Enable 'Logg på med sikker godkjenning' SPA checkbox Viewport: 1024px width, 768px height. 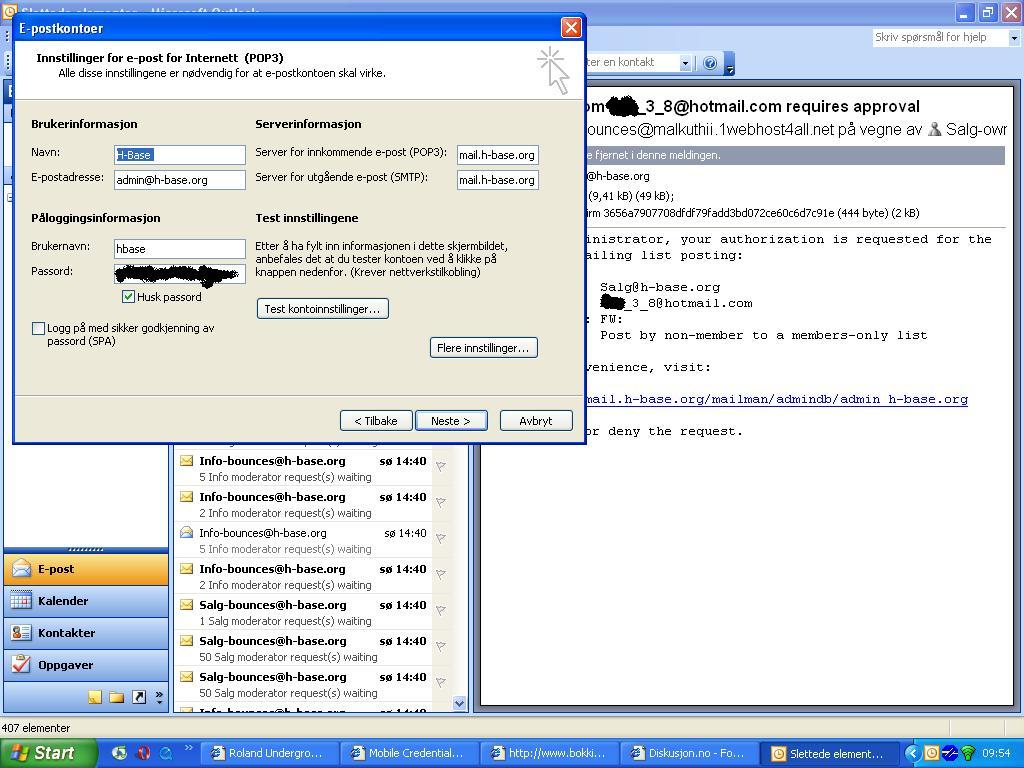(x=39, y=328)
